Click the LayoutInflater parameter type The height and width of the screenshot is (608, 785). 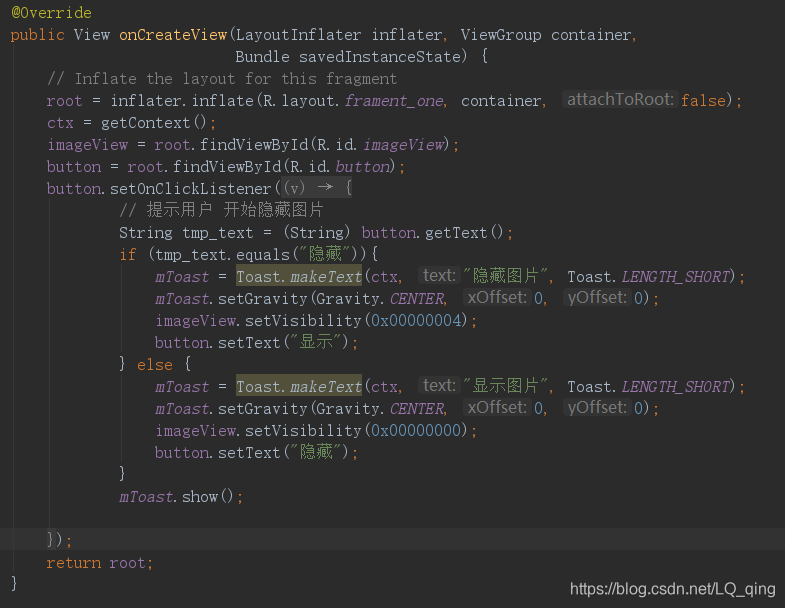[298, 35]
